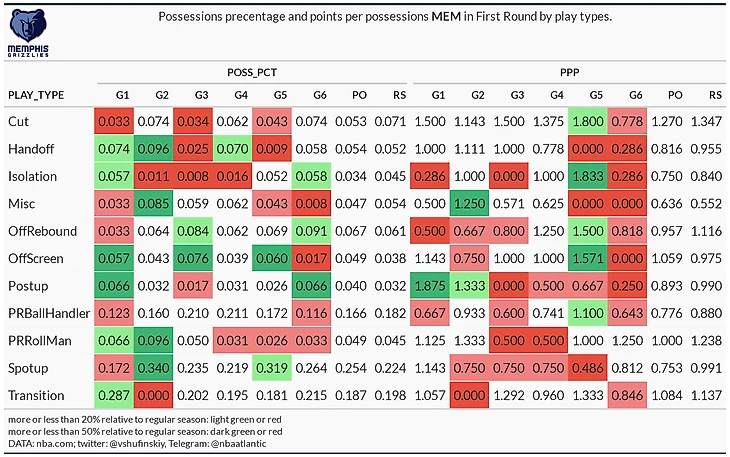
Task: Click the PPP group header
Action: coord(567,72)
